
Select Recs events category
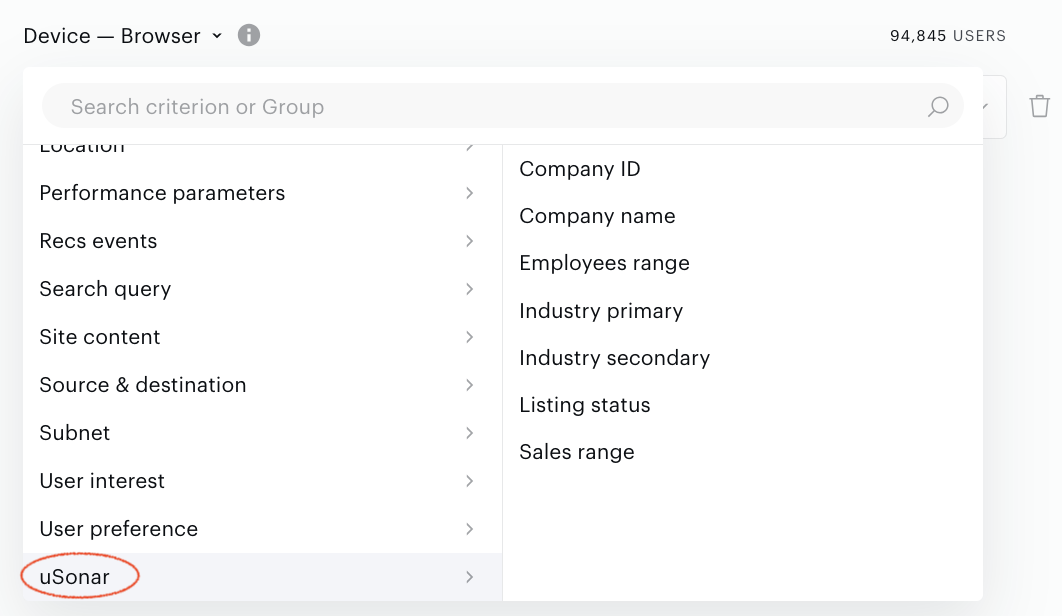(263, 241)
